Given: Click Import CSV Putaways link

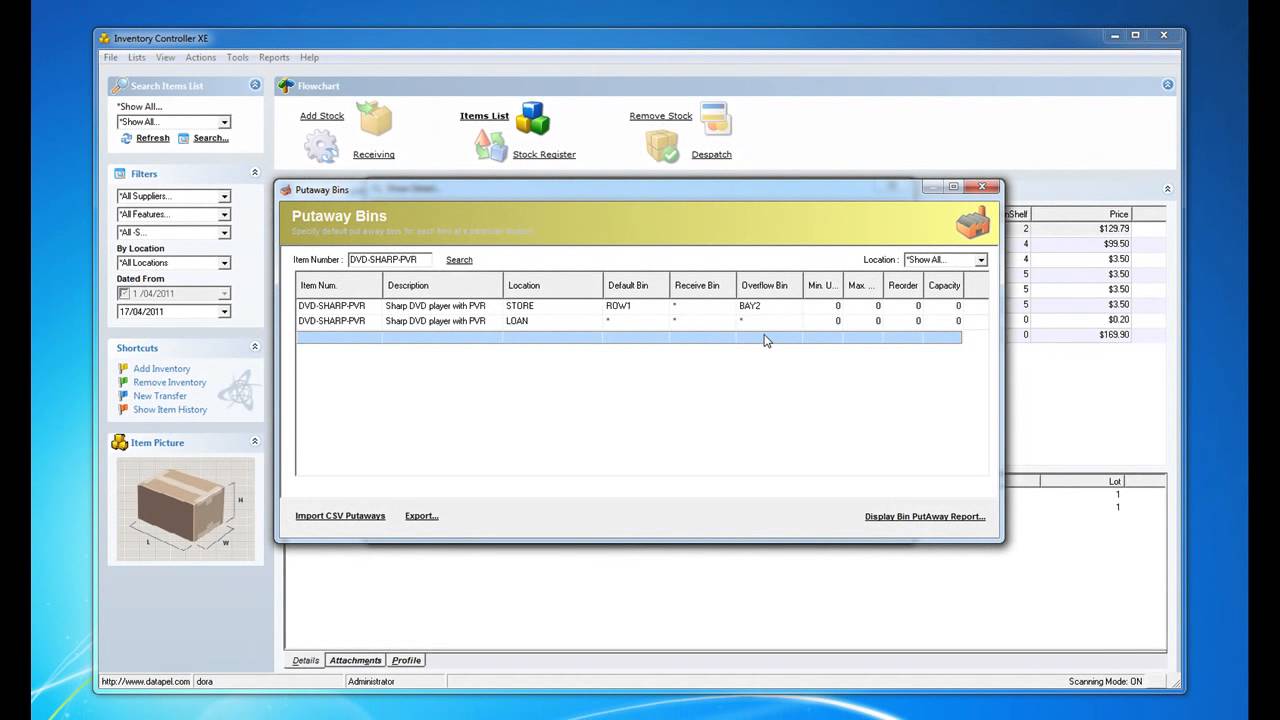Looking at the screenshot, I should pyautogui.click(x=340, y=516).
